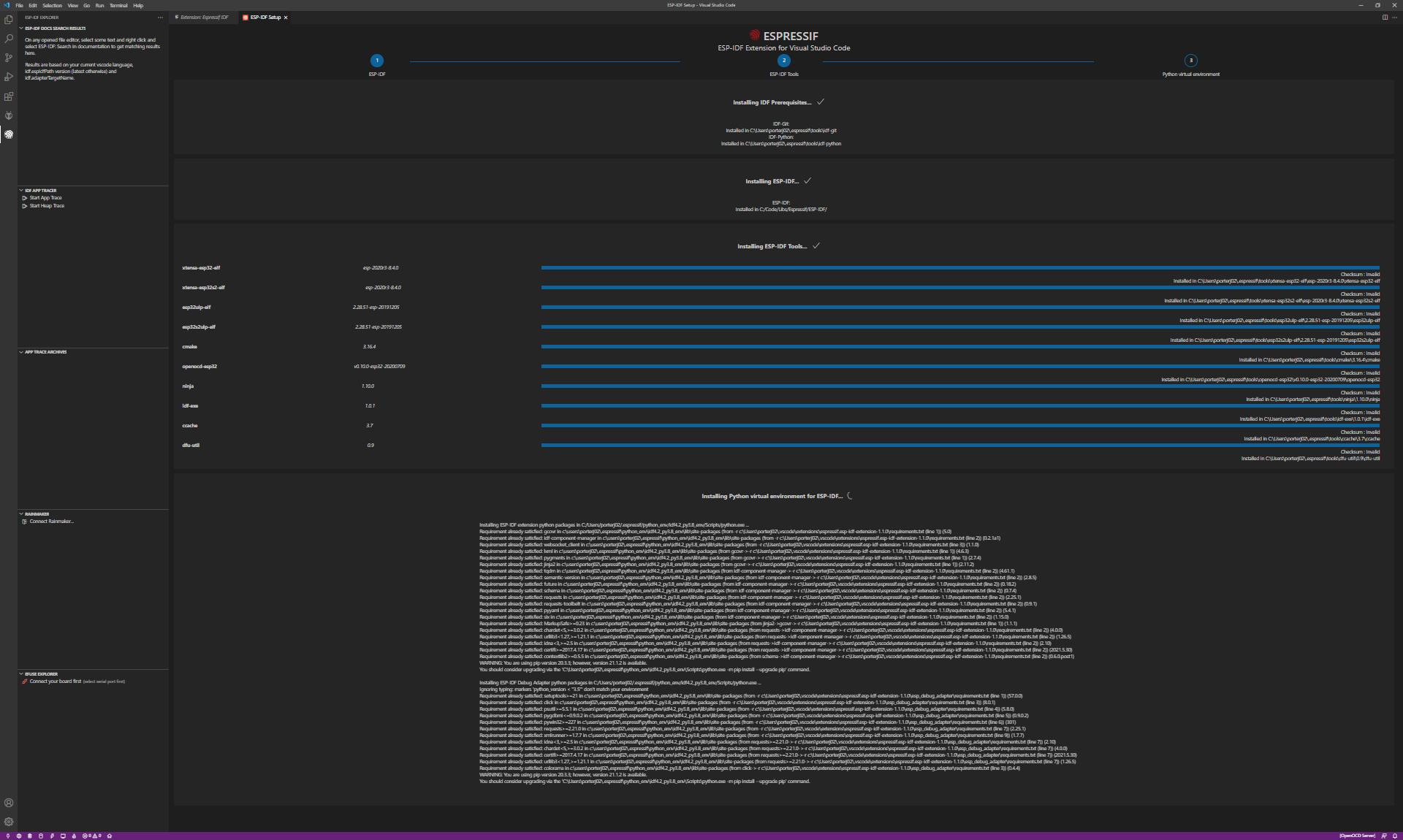This screenshot has height=840, width=1403.
Task: Open the Espressif ESP-IDF Explorer activity icon
Action: point(9,134)
